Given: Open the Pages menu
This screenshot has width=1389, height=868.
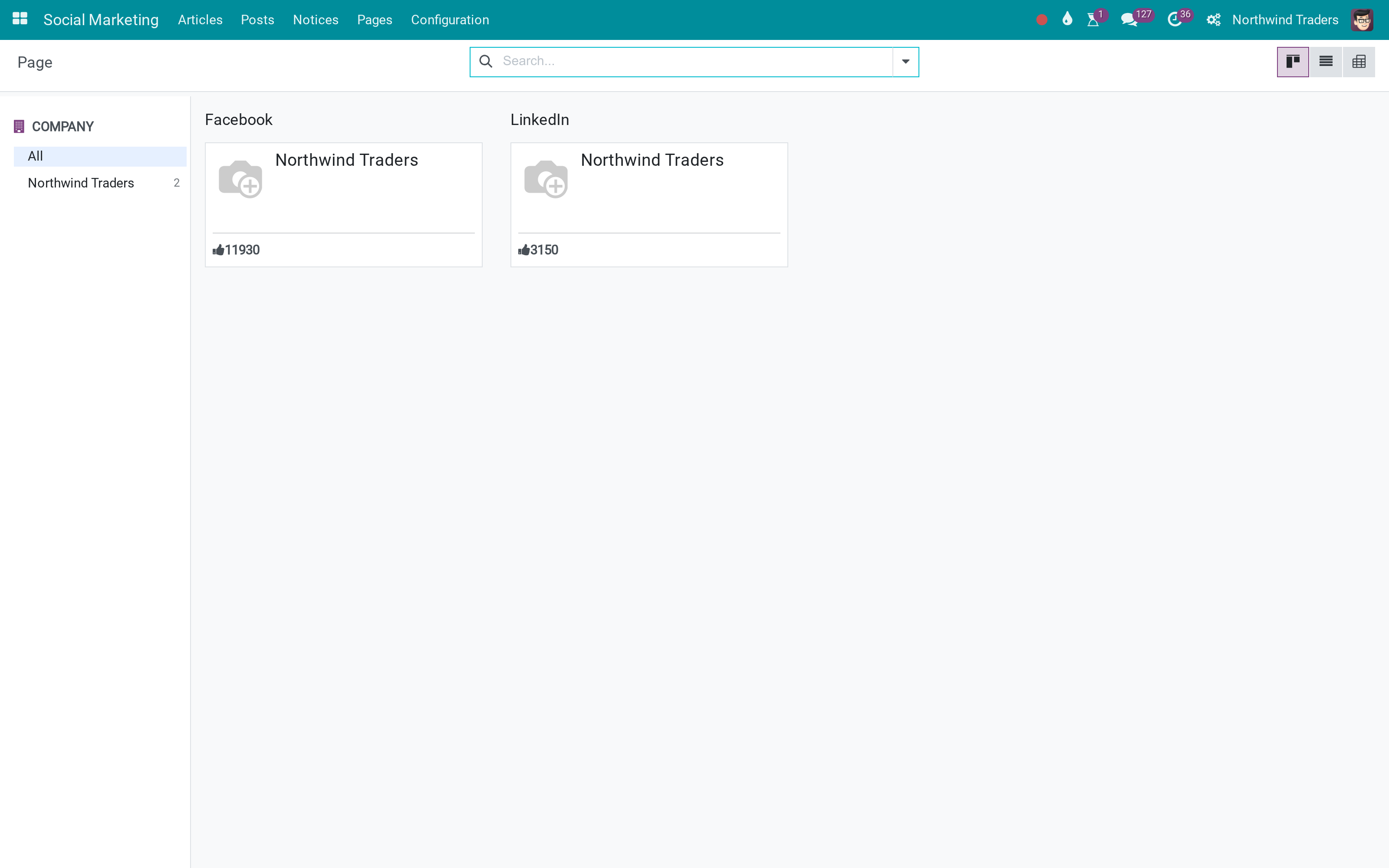Looking at the screenshot, I should coord(375,20).
